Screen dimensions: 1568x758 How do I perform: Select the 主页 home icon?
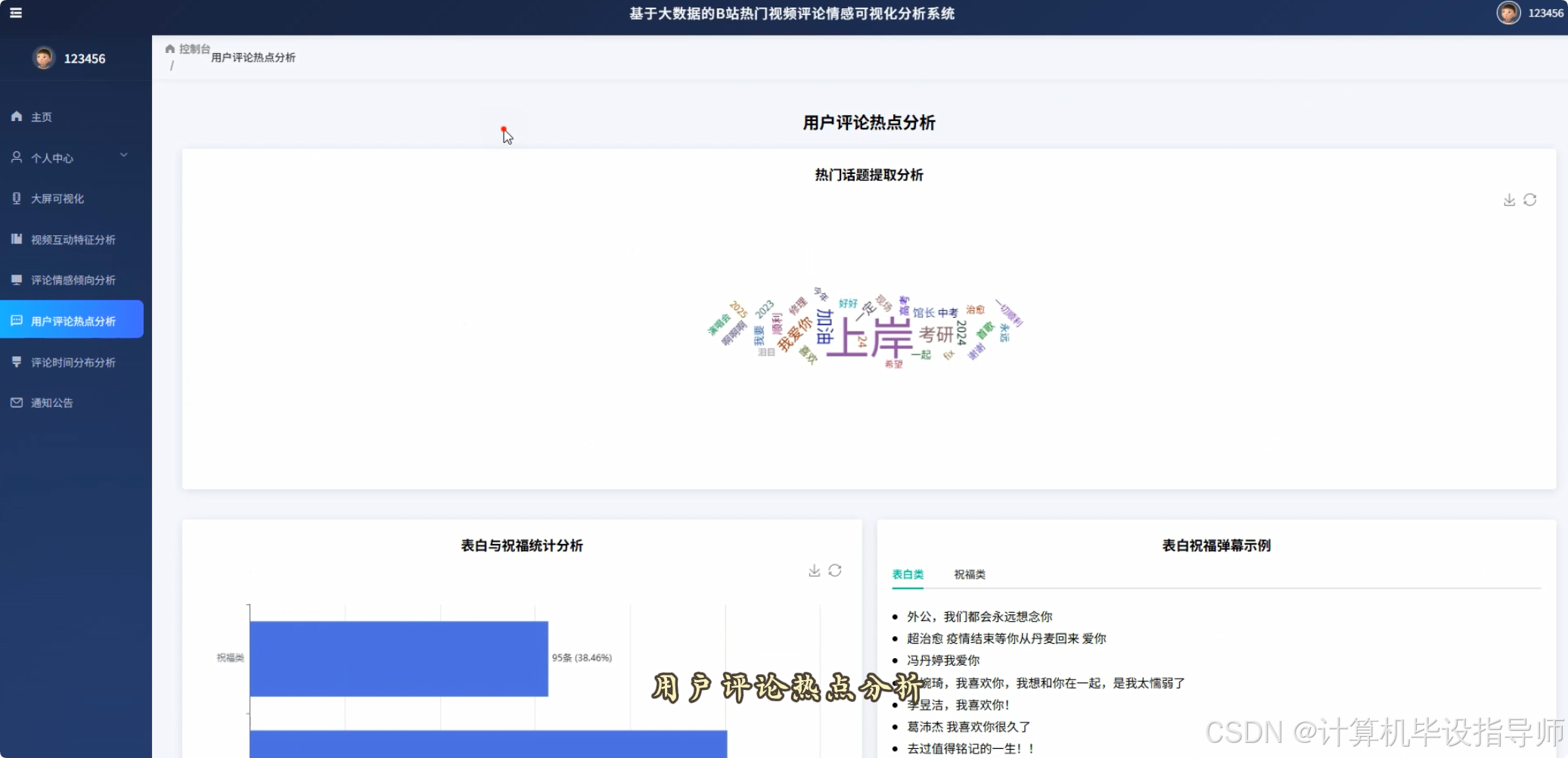(17, 116)
